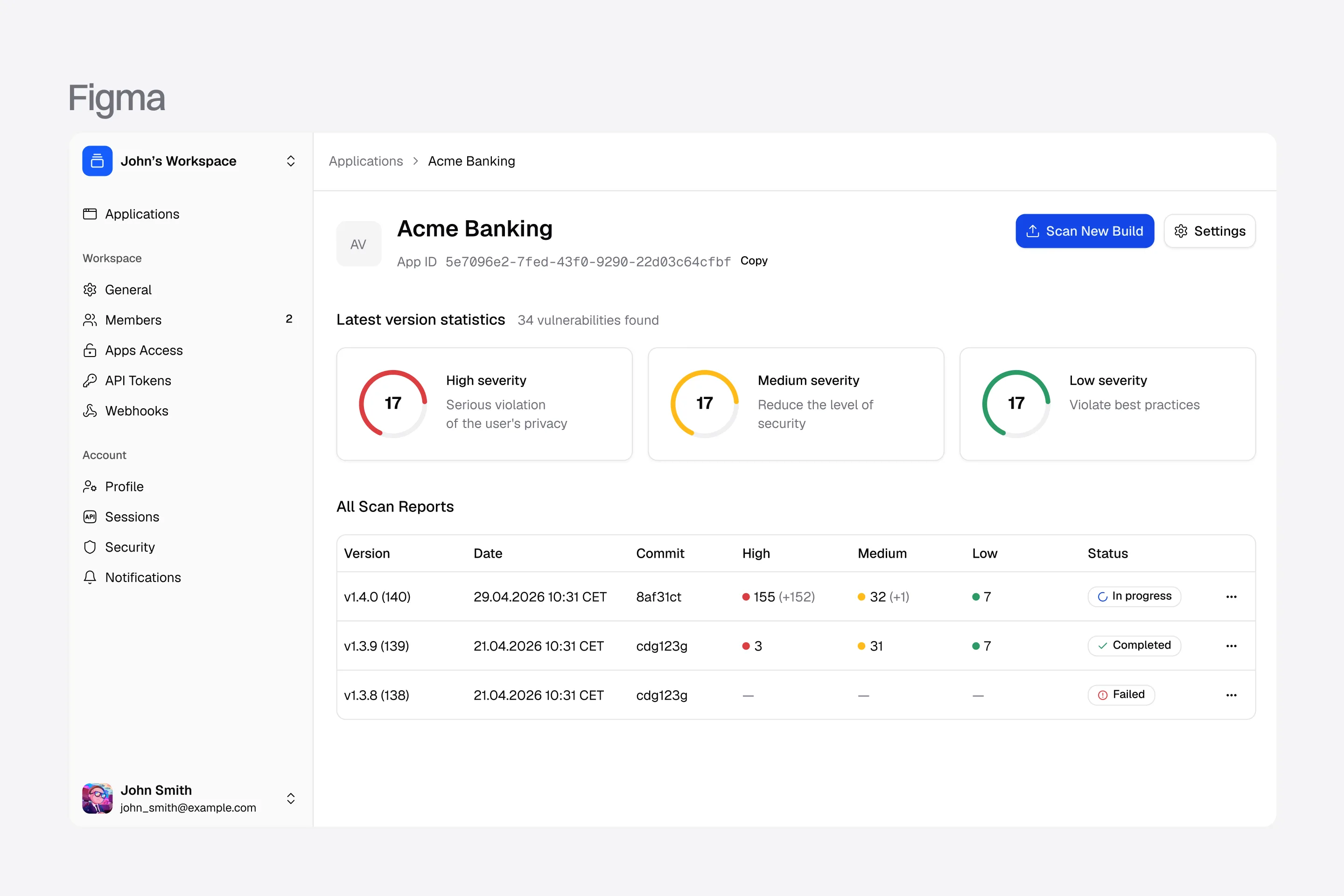Click the Acme Banking breadcrumb
Screen dimensions: 1344x896
click(x=471, y=161)
